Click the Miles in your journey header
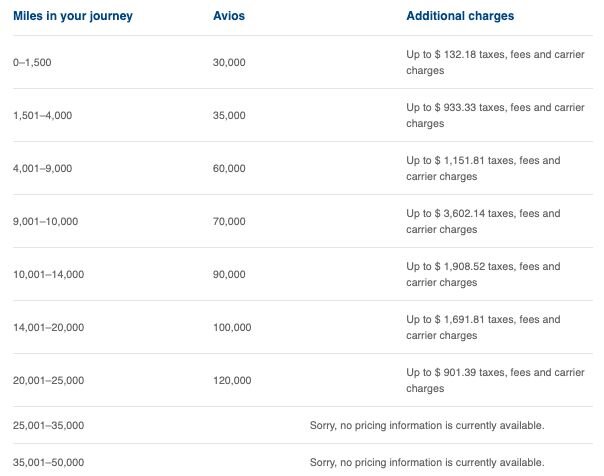Screen dimensions: 604x476 coord(73,16)
